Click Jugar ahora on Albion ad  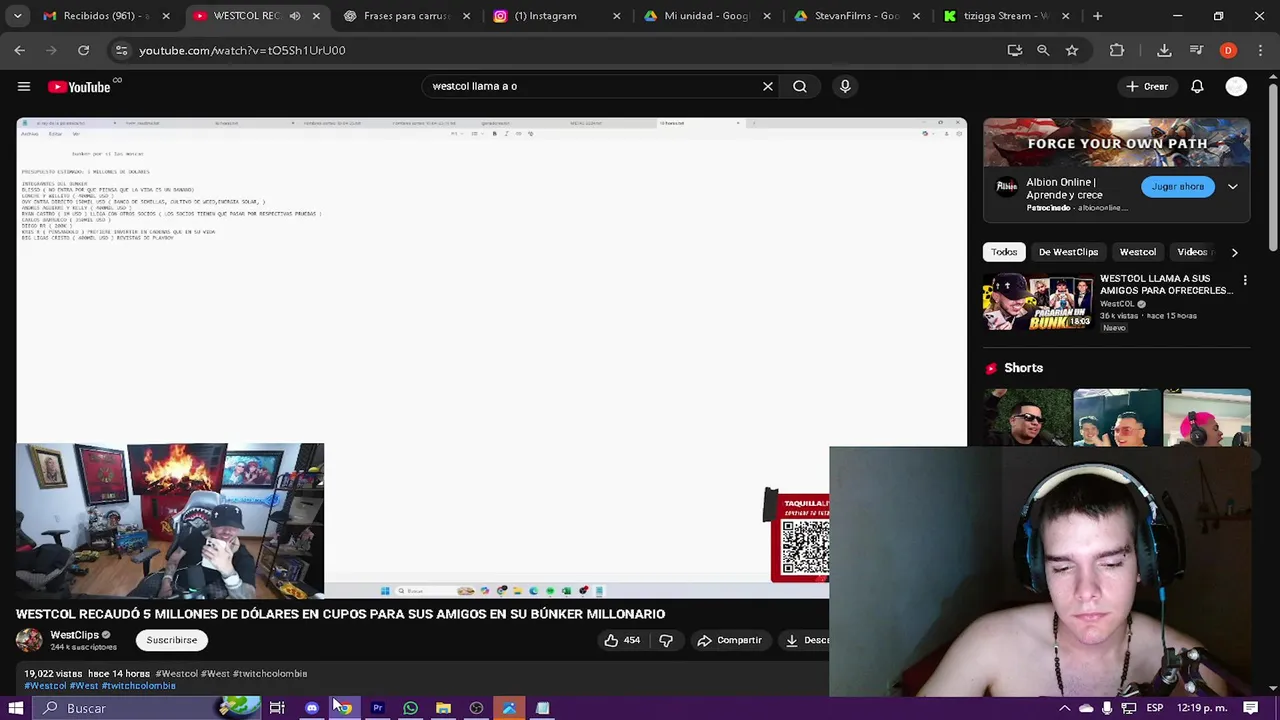pyautogui.click(x=1178, y=187)
